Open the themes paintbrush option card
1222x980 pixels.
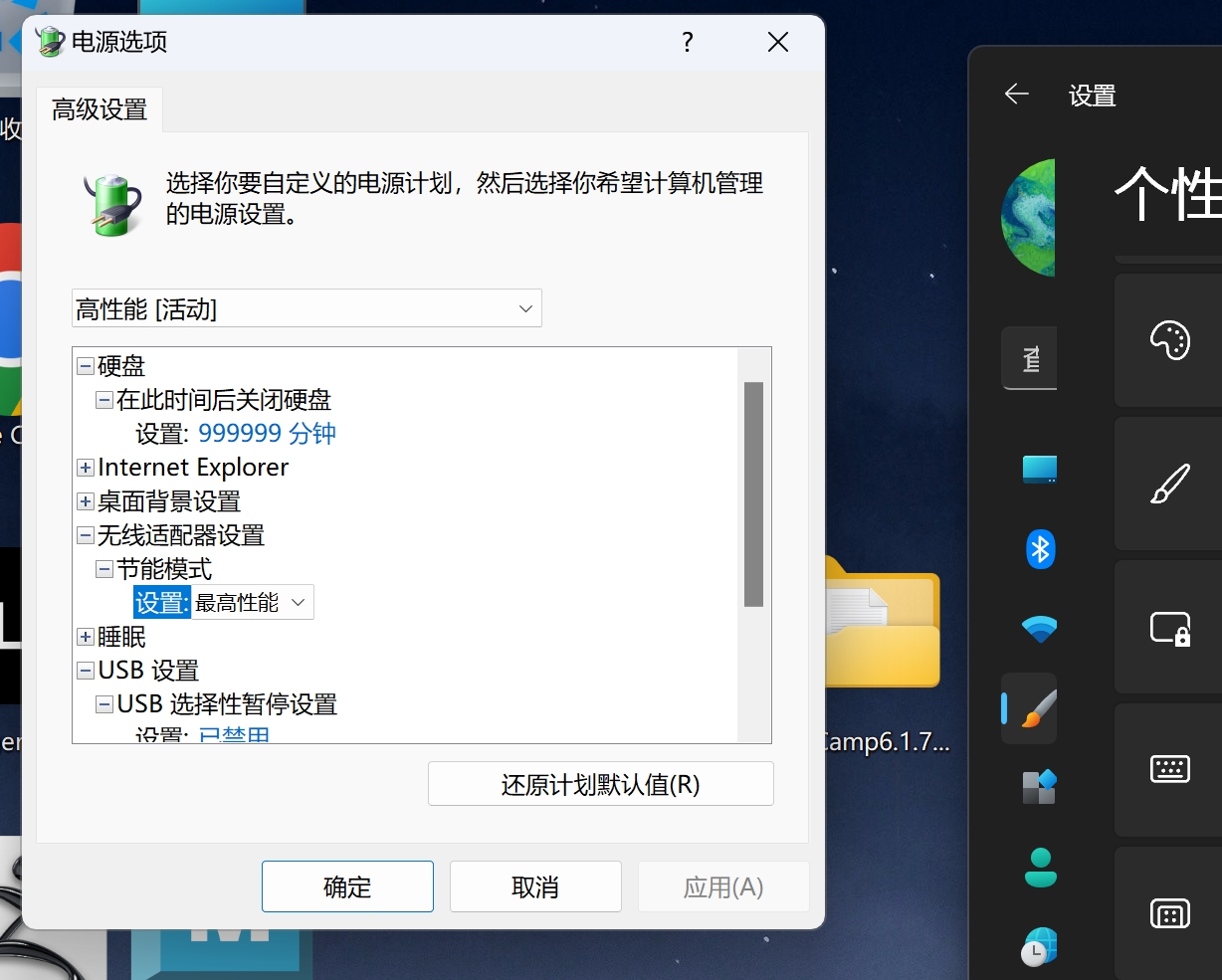[1169, 485]
